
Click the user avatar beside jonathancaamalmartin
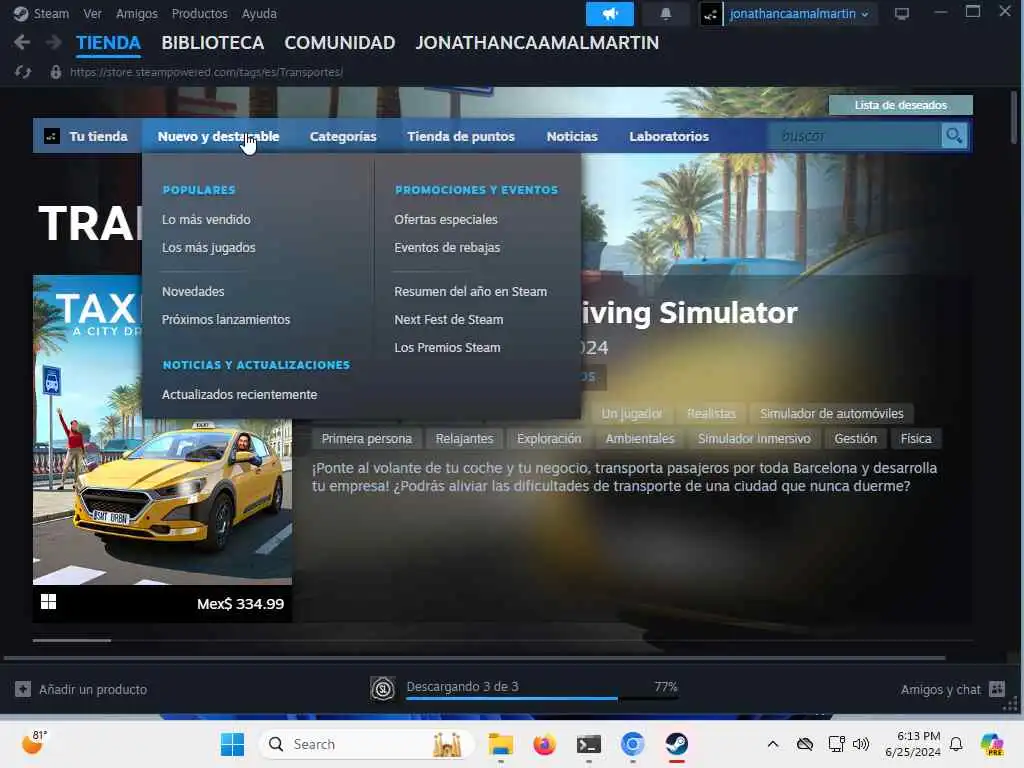tap(711, 14)
